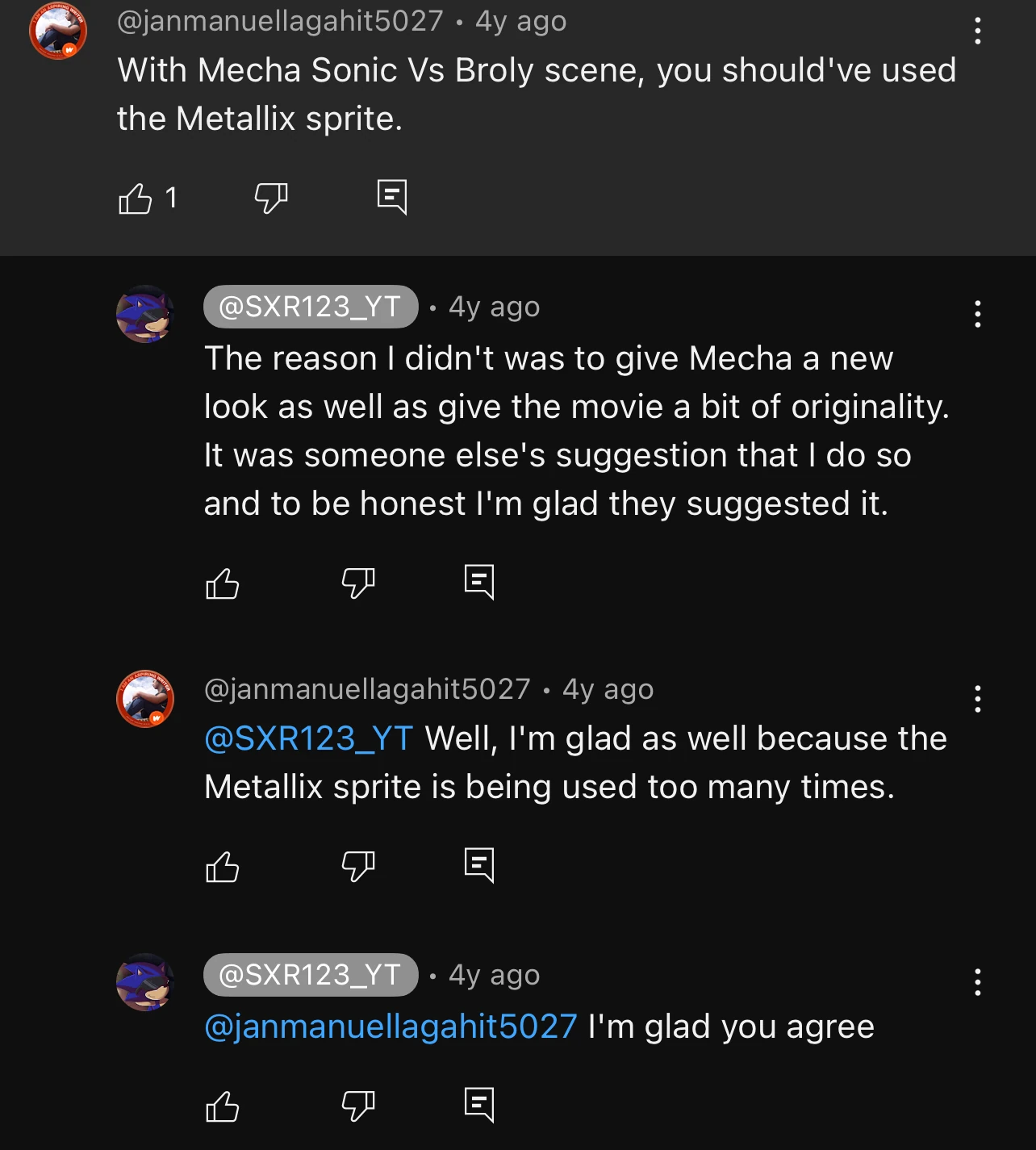Reply to the top Metallix sprite comment
The width and height of the screenshot is (1036, 1150).
tap(392, 197)
